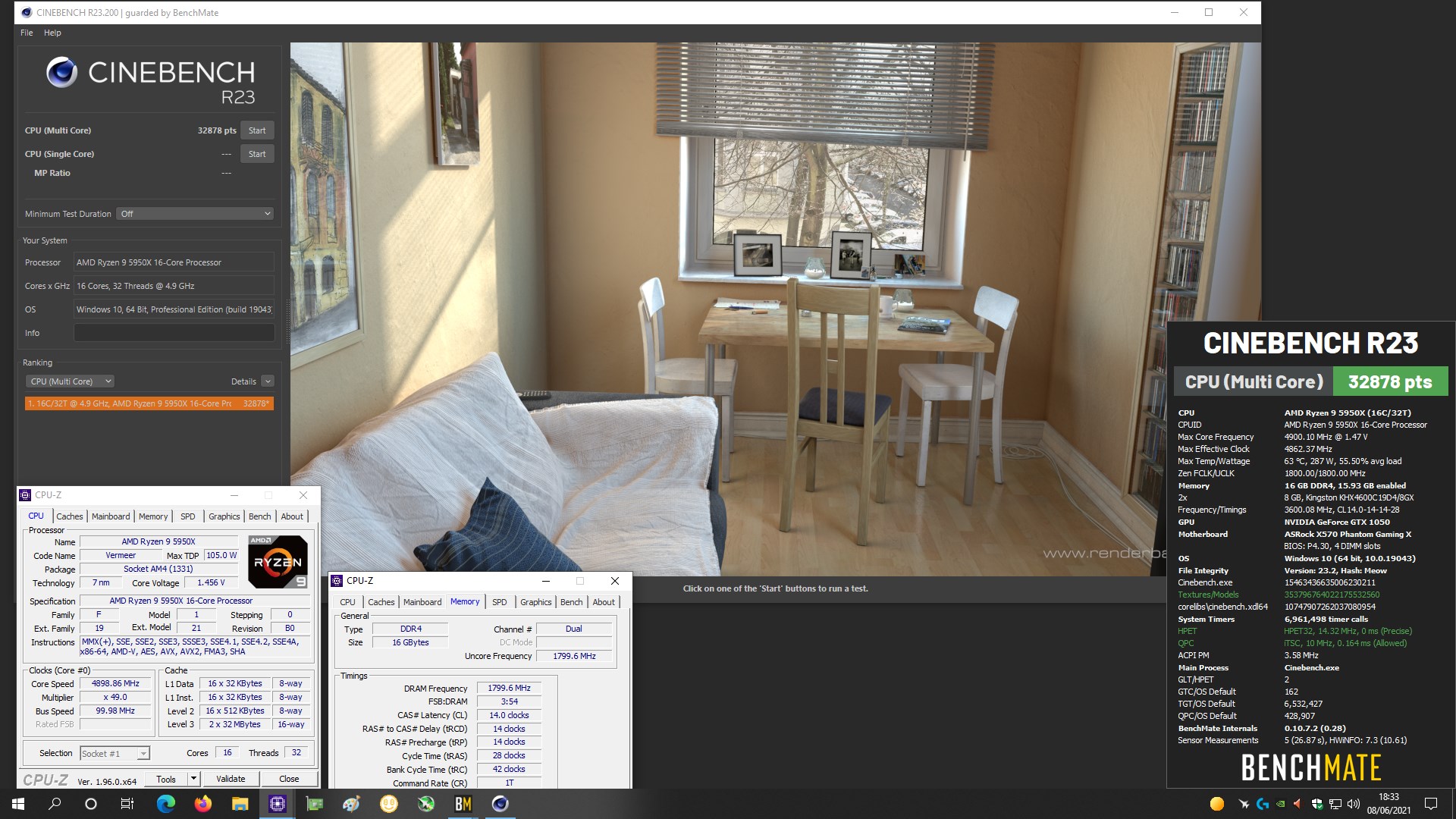Open SPD tab in Memory CPU-Z window
Viewport: 1456px width, 819px height.
500,602
